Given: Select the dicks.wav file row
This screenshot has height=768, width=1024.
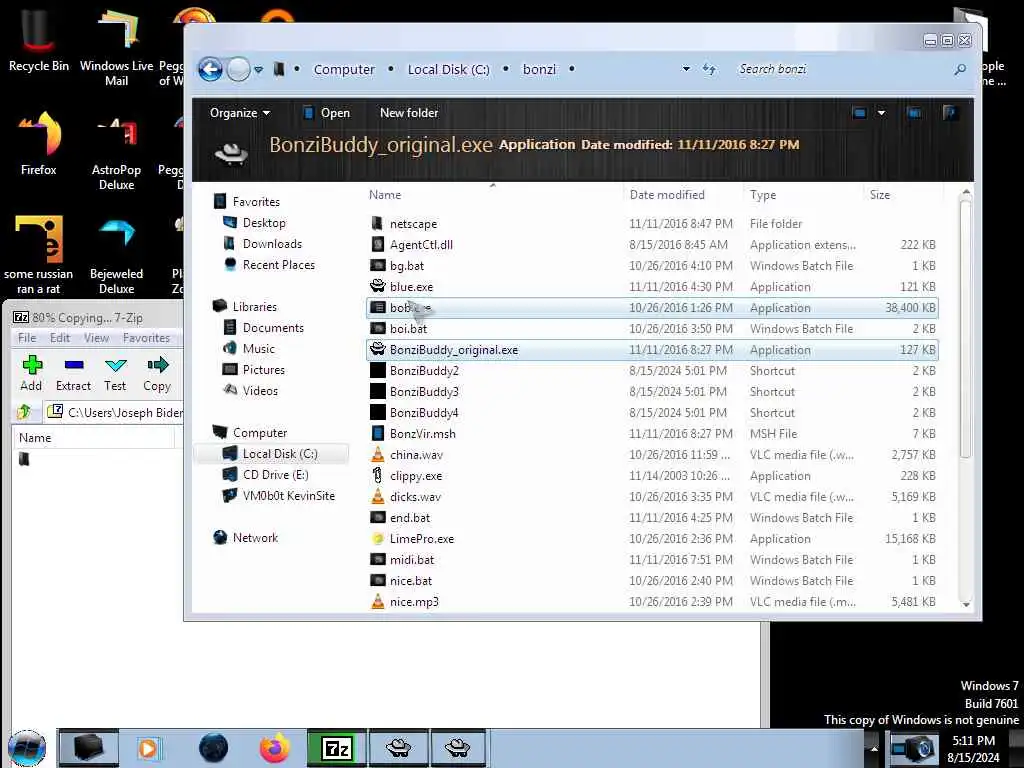Looking at the screenshot, I should click(x=652, y=496).
